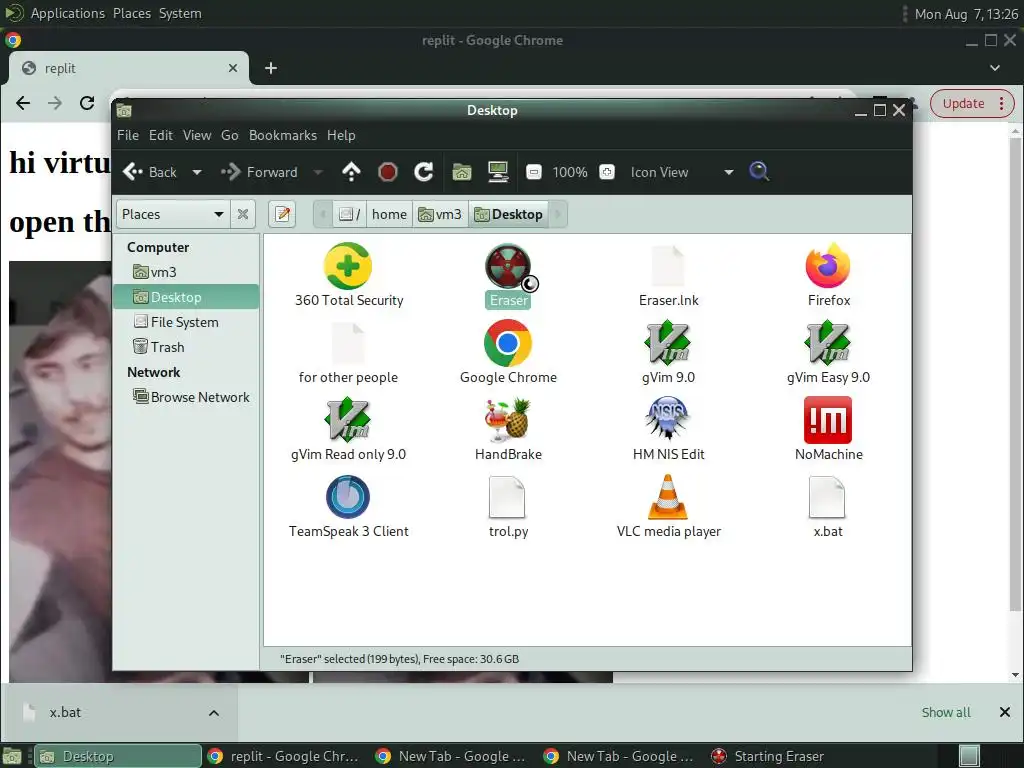Close the replit Chrome tab
This screenshot has width=1024, height=768.
click(x=233, y=68)
